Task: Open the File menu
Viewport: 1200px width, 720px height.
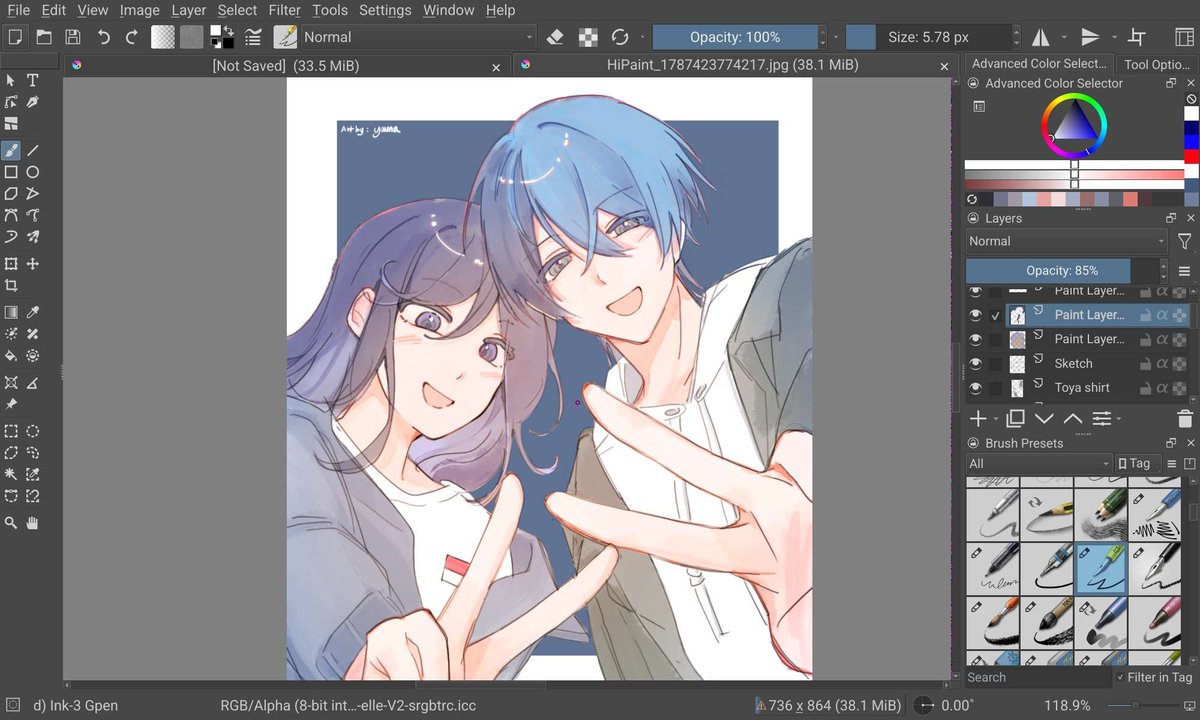Action: (18, 10)
